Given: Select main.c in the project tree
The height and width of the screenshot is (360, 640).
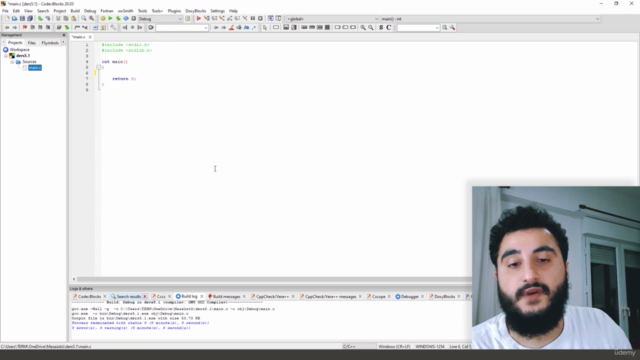Looking at the screenshot, I should 35,68.
